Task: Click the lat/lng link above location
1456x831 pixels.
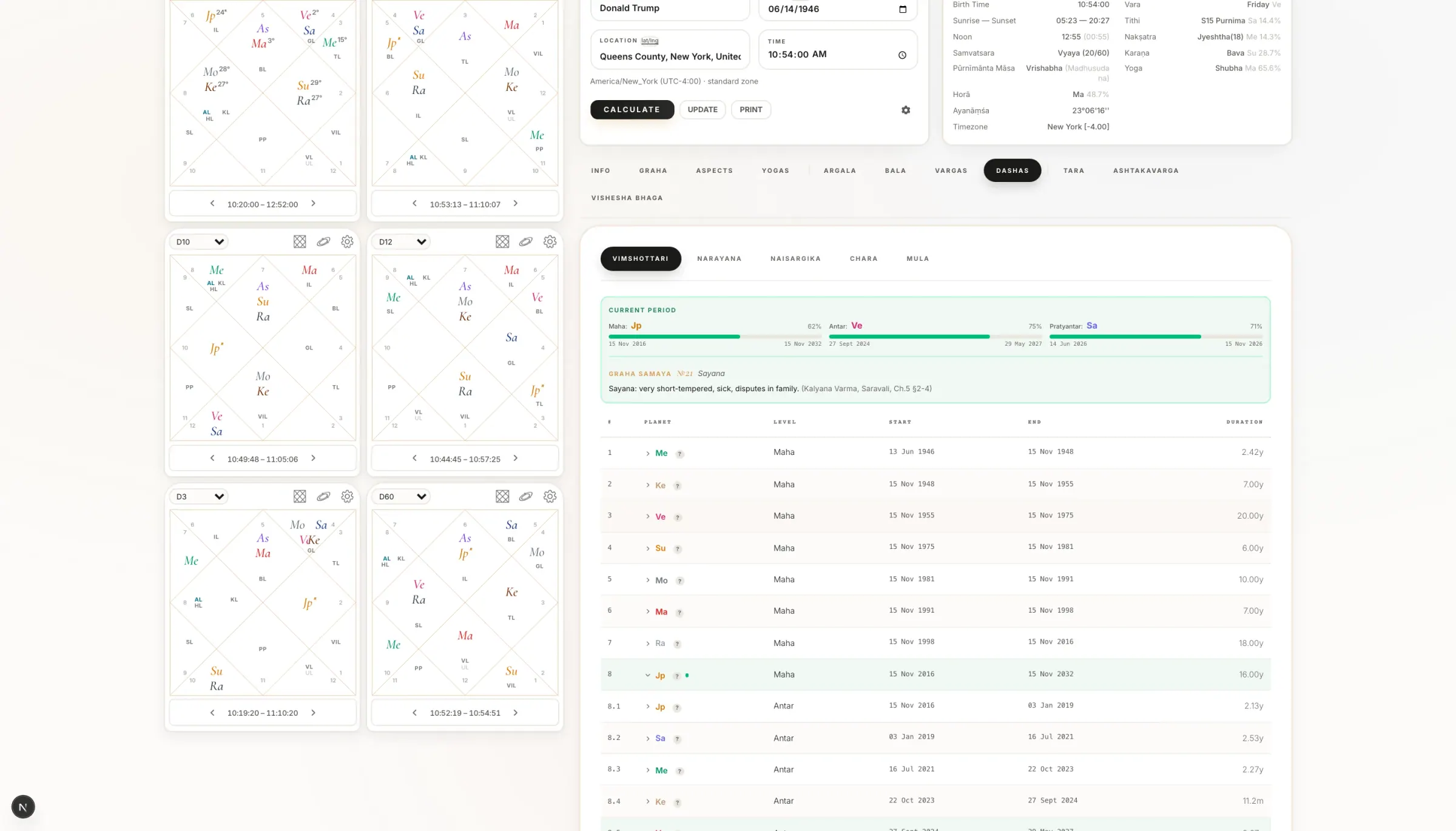Action: (x=649, y=41)
